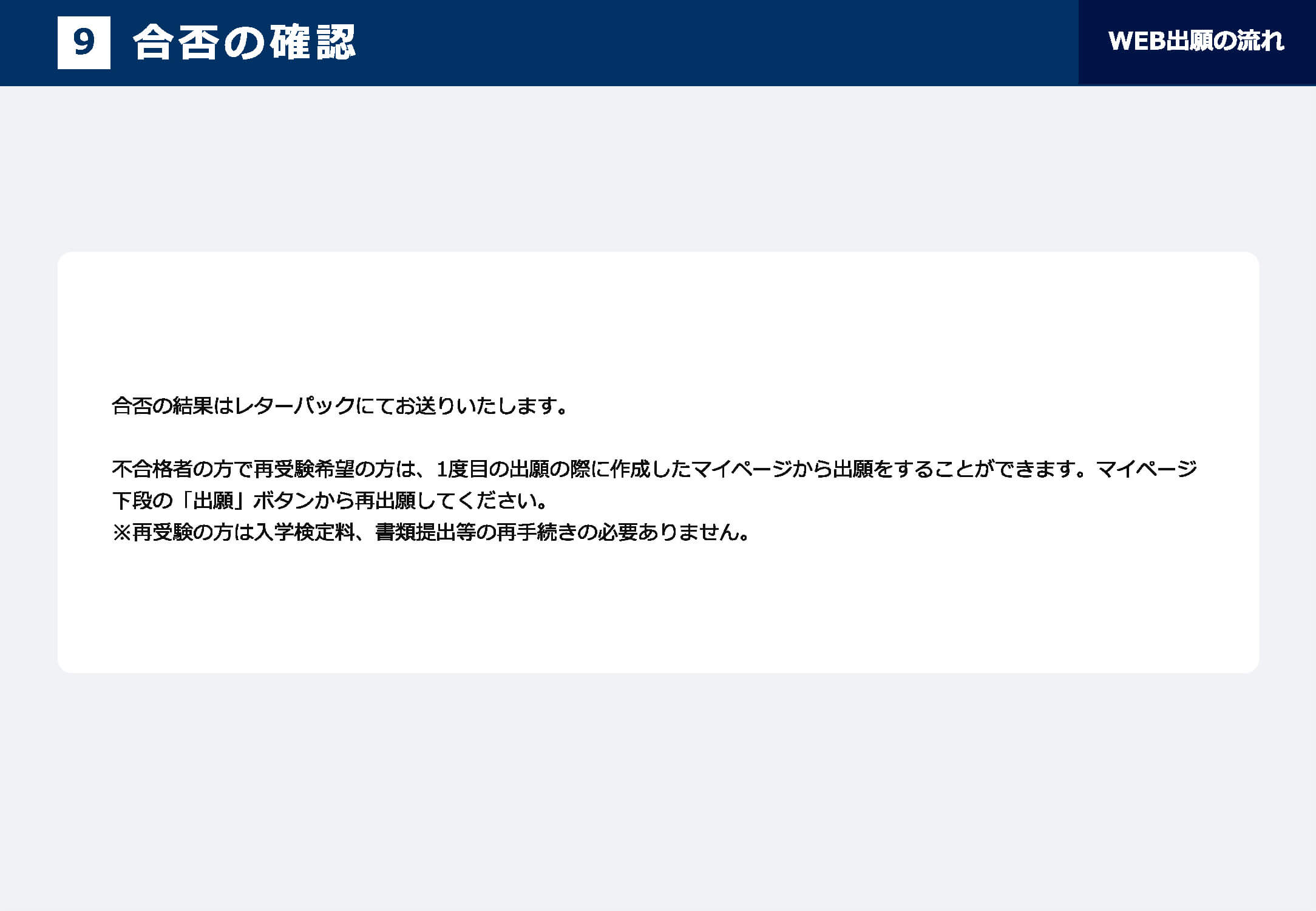The height and width of the screenshot is (911, 1316).
Task: Click the 1度目の出願 phrase
Action: 492,469
